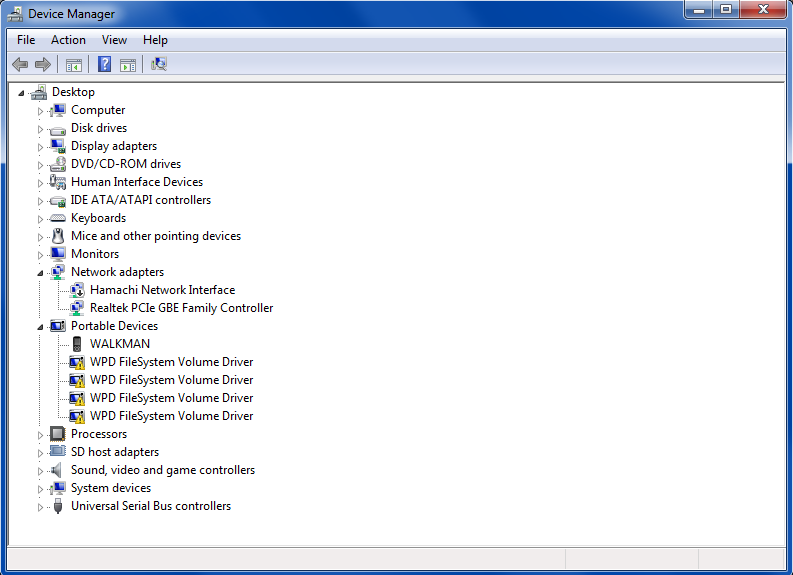Click the Back arrow in toolbar
The image size is (793, 575).
(20, 65)
